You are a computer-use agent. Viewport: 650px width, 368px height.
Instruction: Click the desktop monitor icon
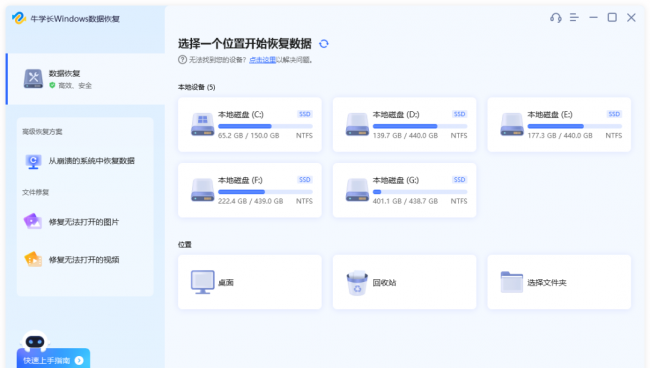point(202,282)
